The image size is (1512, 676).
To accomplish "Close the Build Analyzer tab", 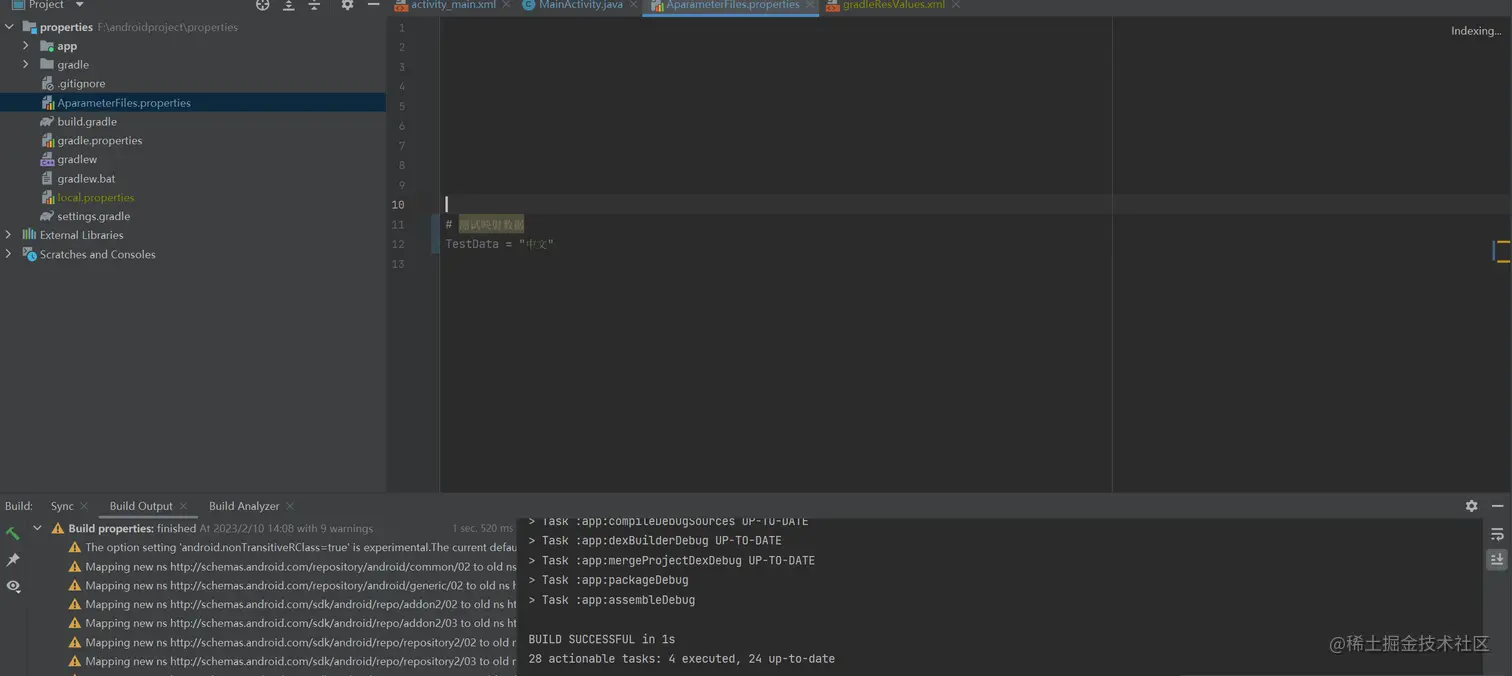I will tap(290, 507).
